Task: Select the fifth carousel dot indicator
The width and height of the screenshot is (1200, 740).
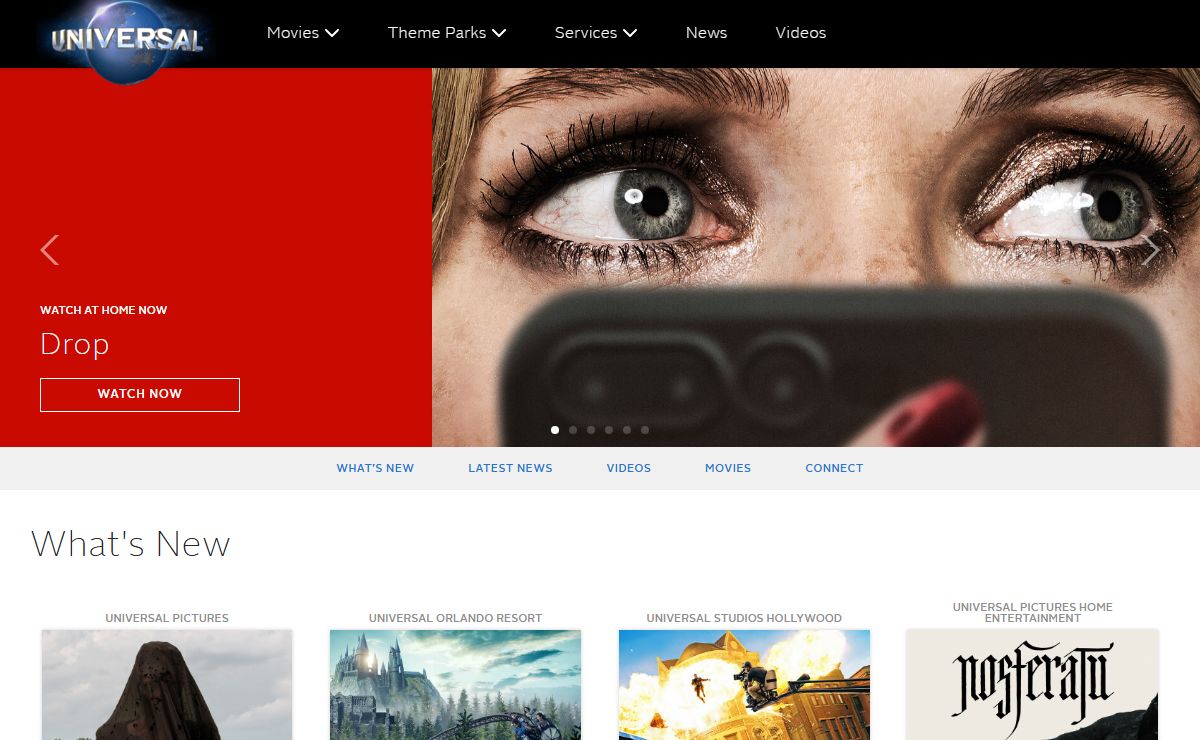Action: coord(627,430)
